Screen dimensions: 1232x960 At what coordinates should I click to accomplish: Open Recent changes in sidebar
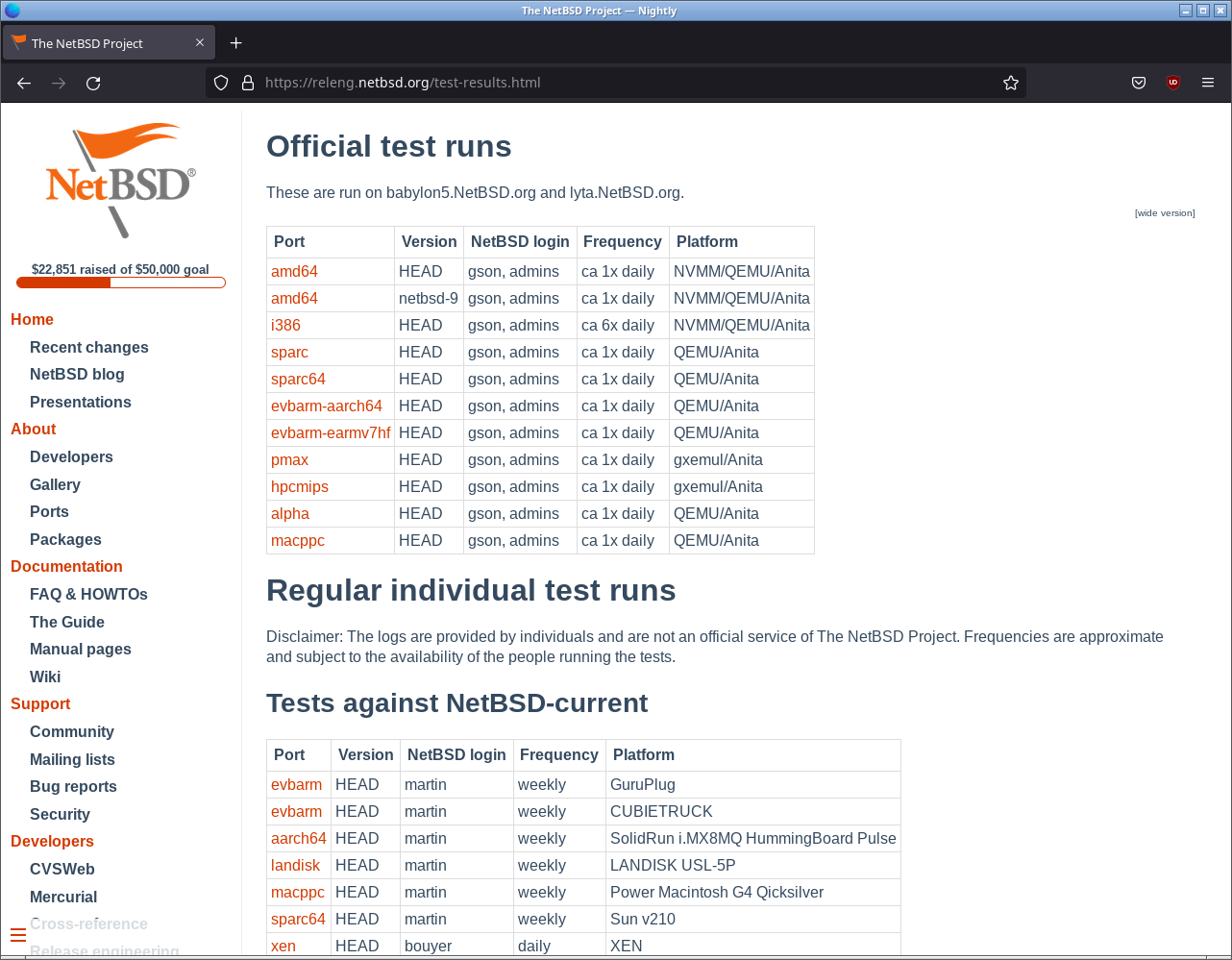point(89,348)
